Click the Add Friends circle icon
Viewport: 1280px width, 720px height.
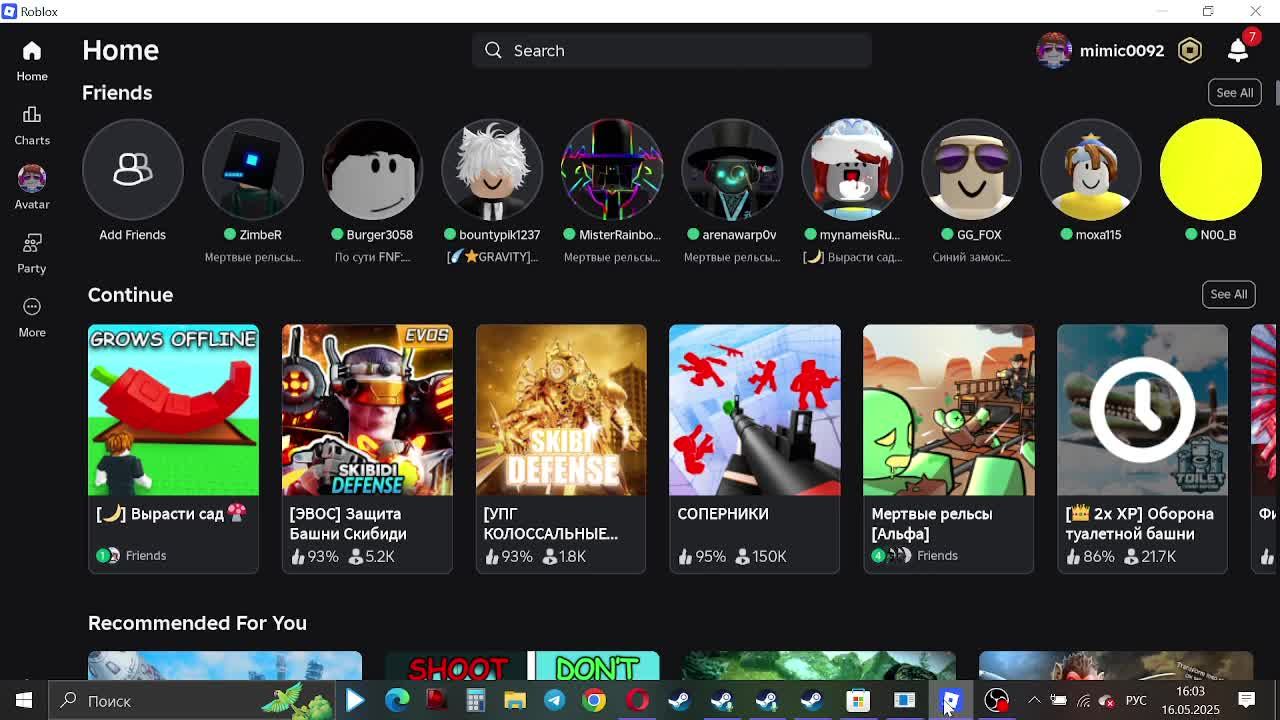[x=133, y=169]
